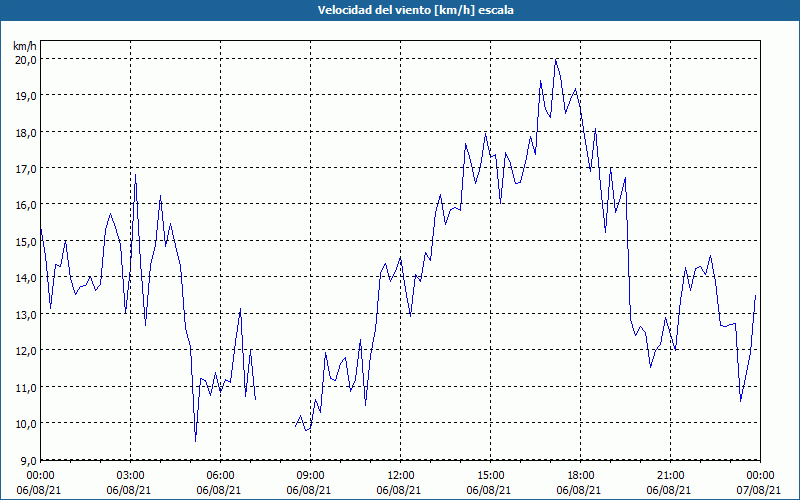The image size is (800, 500).
Task: Click the 'km/h' unit label
Action: [x=25, y=46]
